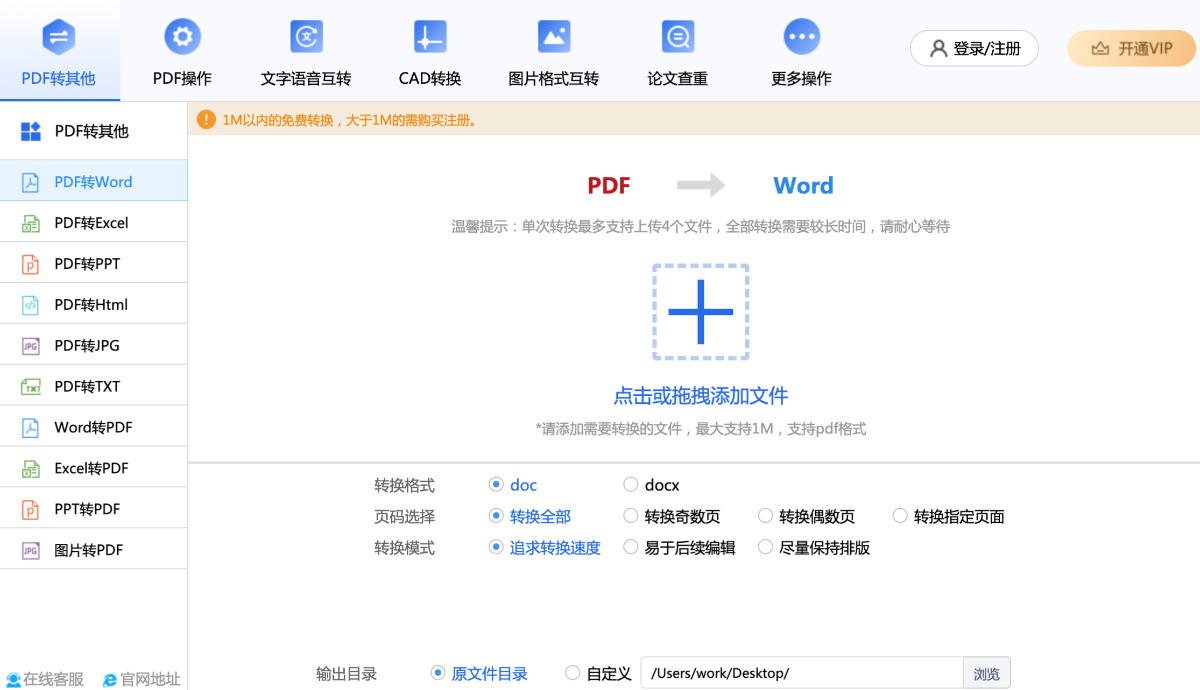Image resolution: width=1200 pixels, height=690 pixels.
Task: Open 更多操作 three-dots icon
Action: (801, 38)
